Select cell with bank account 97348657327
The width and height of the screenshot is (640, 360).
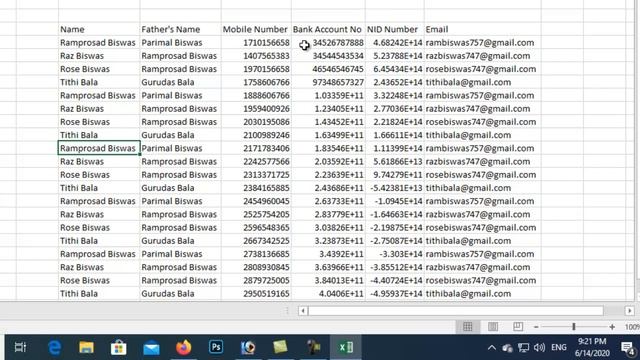[328, 82]
